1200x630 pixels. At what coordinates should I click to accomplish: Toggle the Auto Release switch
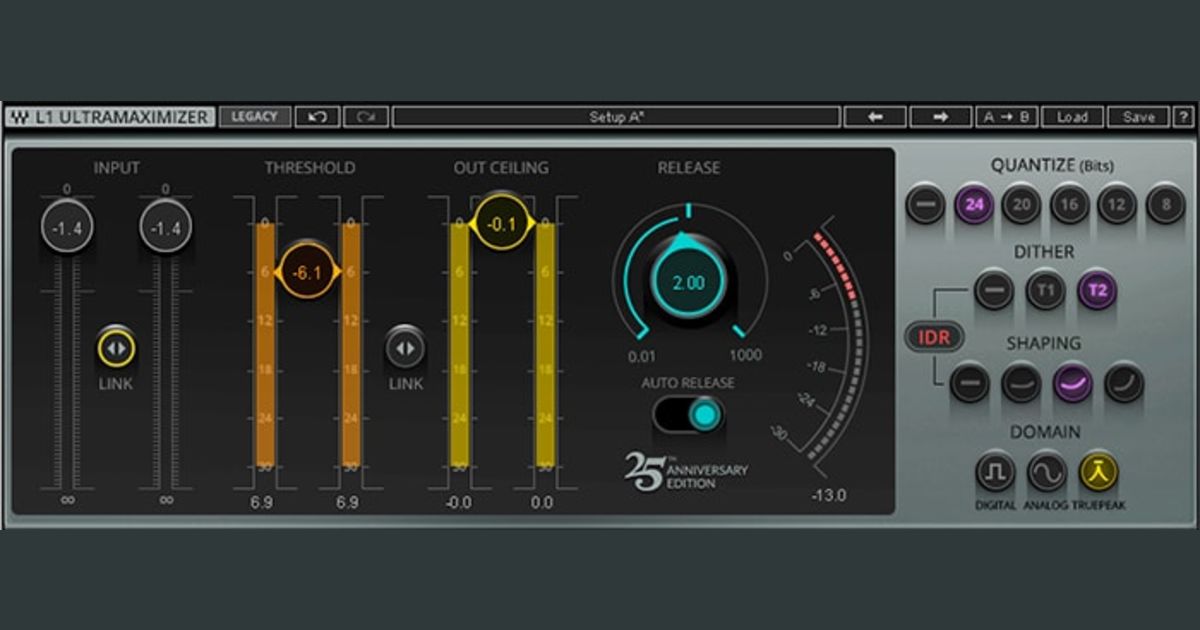click(x=689, y=413)
